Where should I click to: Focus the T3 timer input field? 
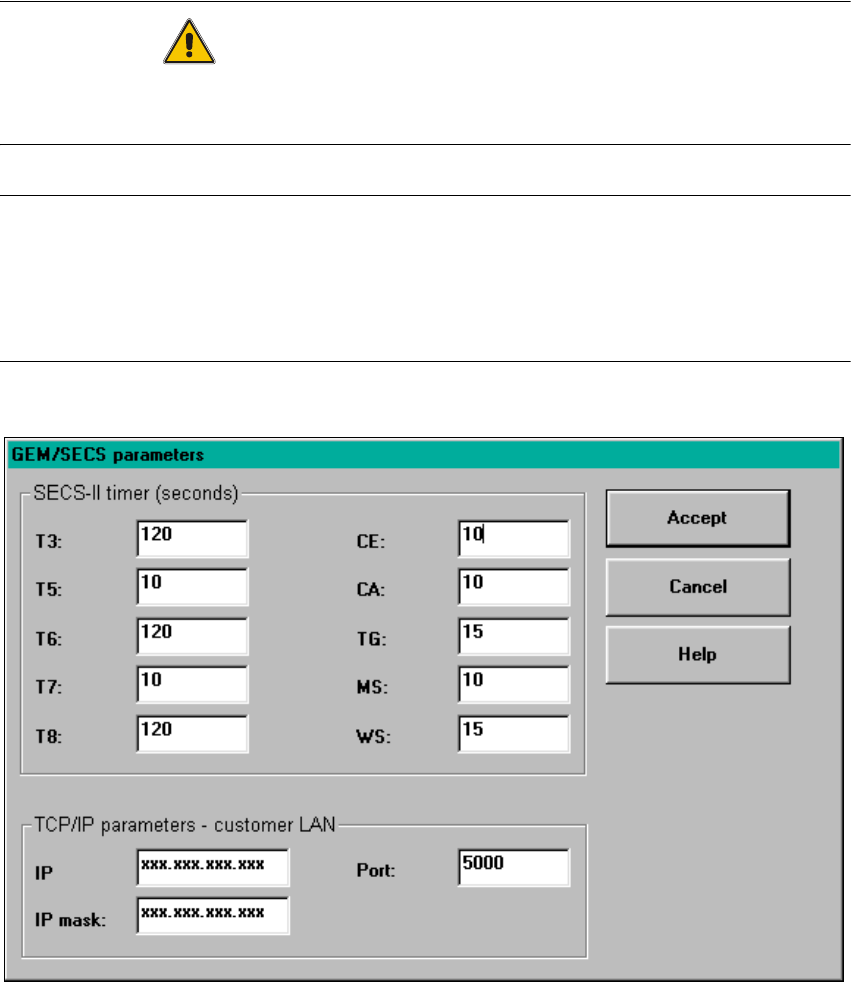(192, 539)
